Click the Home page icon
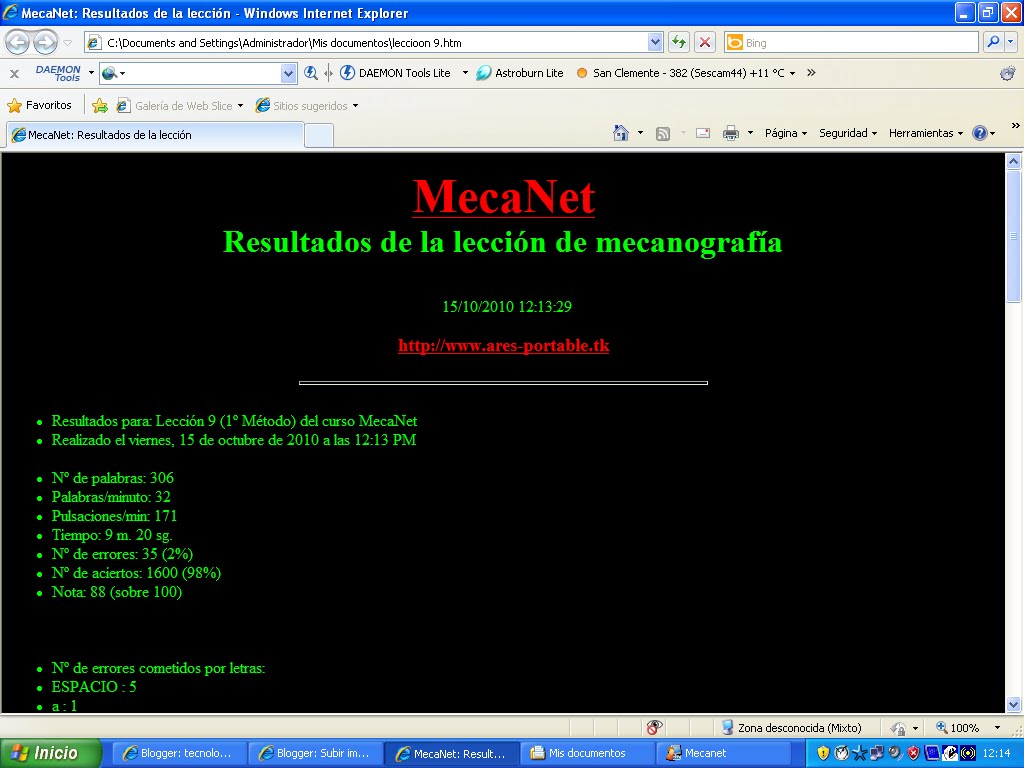This screenshot has width=1024, height=768. 620,133
